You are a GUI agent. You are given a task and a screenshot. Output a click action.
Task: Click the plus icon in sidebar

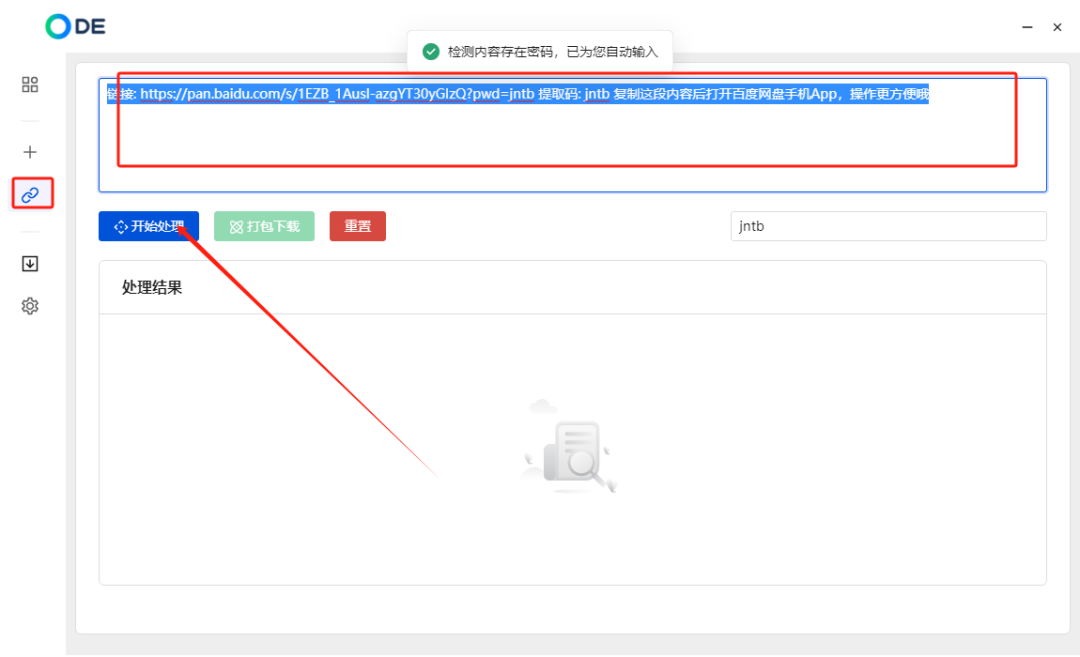tap(30, 152)
